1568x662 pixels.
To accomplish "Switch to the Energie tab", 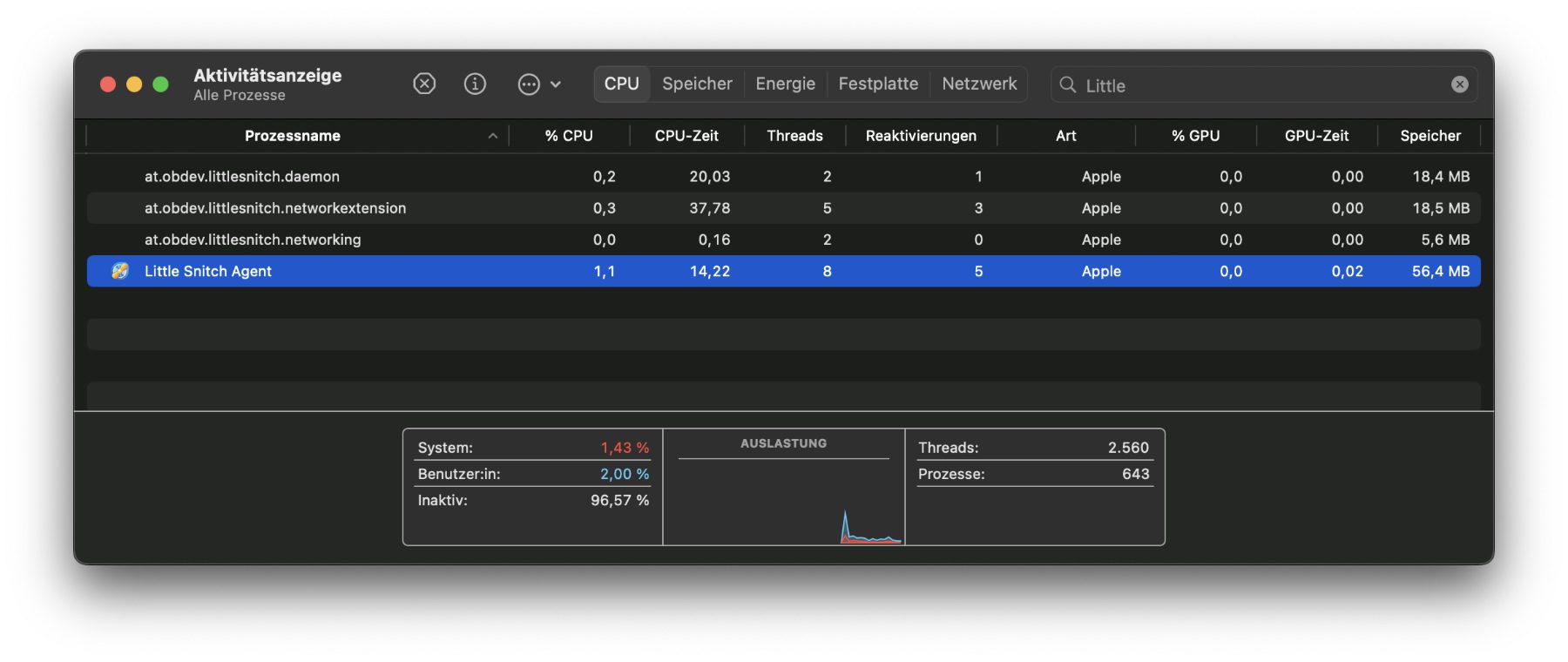I will (785, 84).
